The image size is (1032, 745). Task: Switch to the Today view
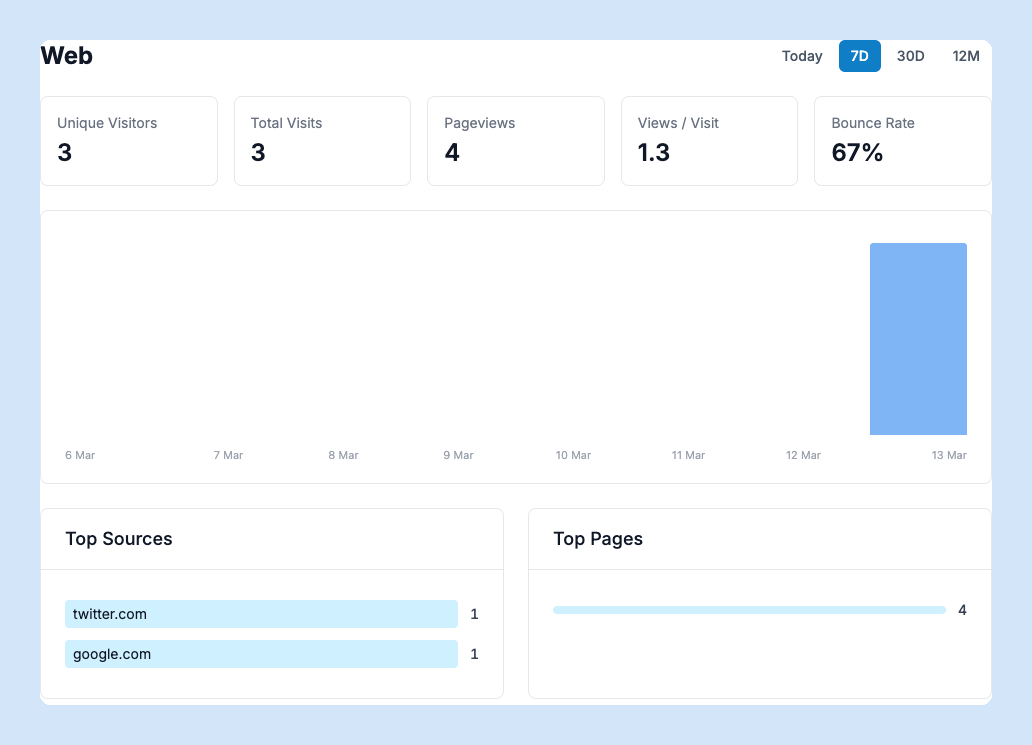click(x=802, y=56)
